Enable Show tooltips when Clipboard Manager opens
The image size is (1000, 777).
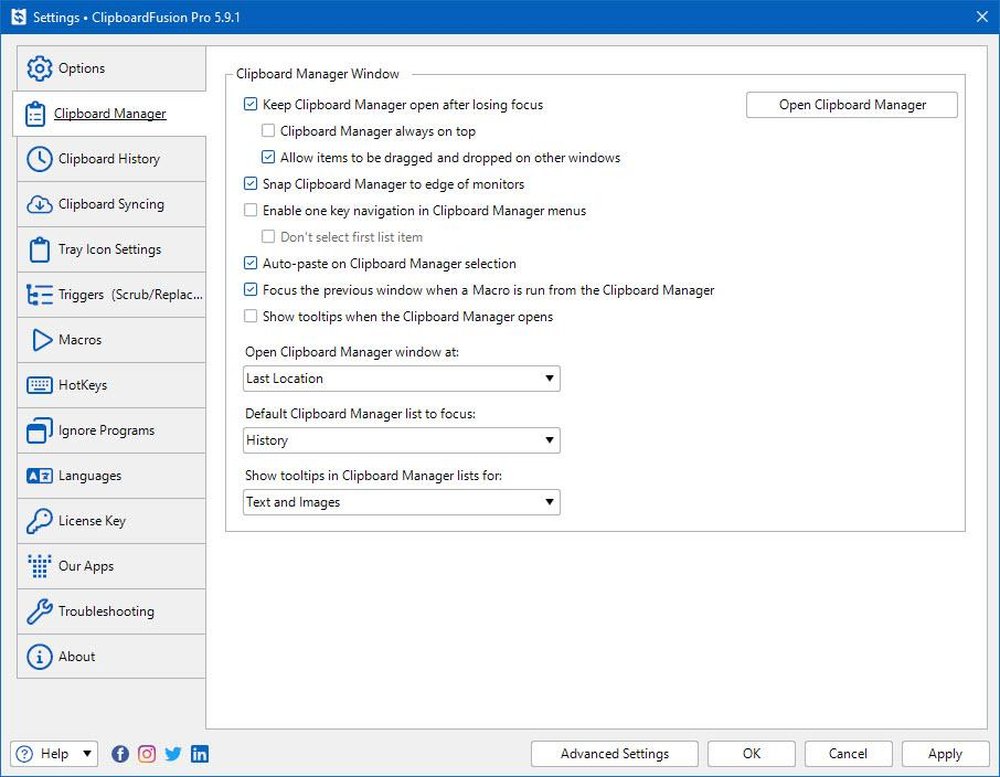251,316
